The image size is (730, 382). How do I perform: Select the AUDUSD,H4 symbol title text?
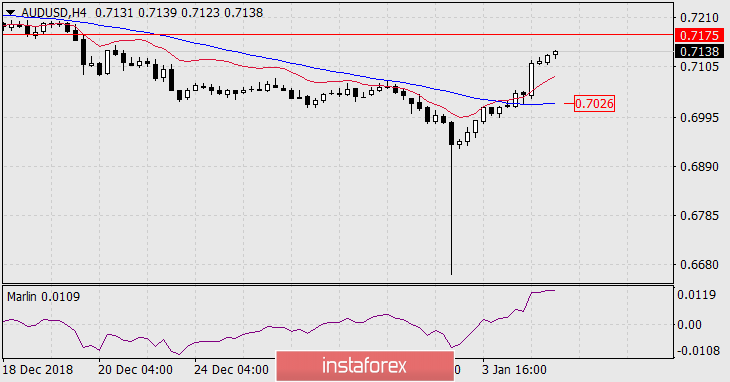[x=54, y=13]
